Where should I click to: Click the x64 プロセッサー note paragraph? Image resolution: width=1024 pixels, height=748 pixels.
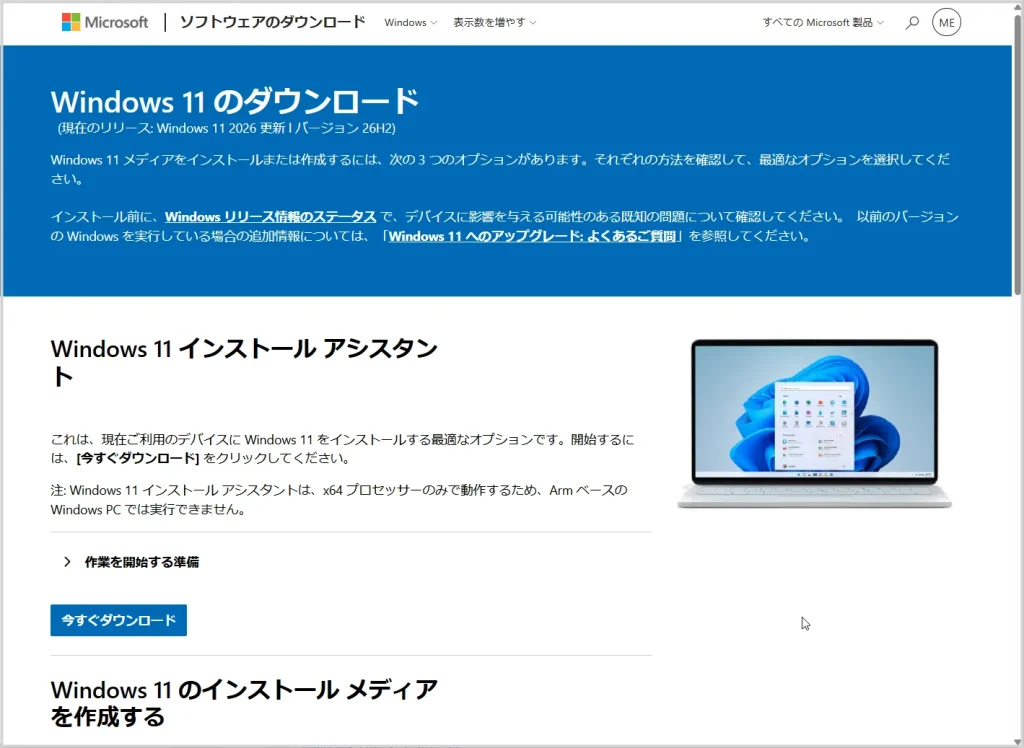point(339,500)
